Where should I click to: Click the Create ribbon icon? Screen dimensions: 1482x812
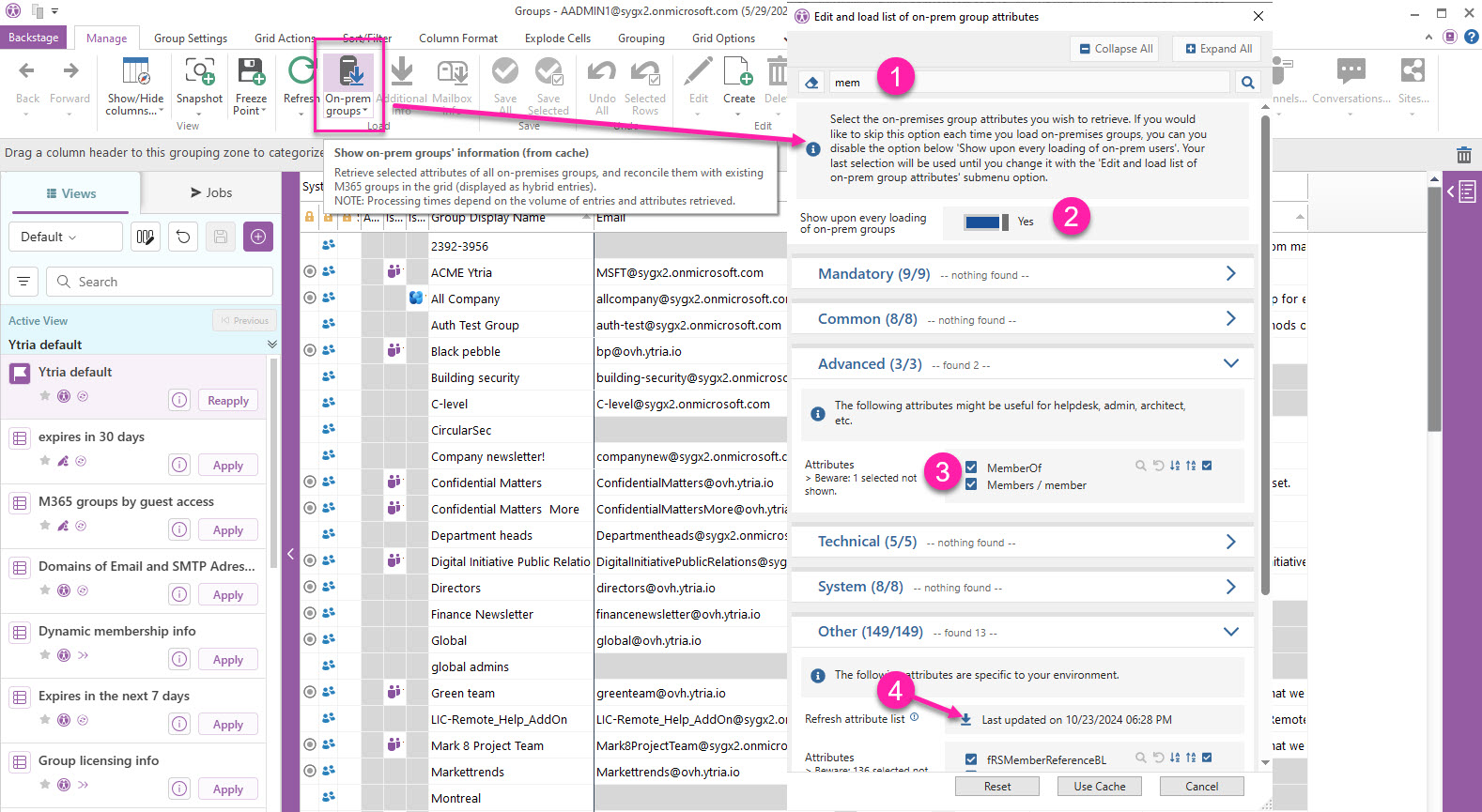click(738, 73)
